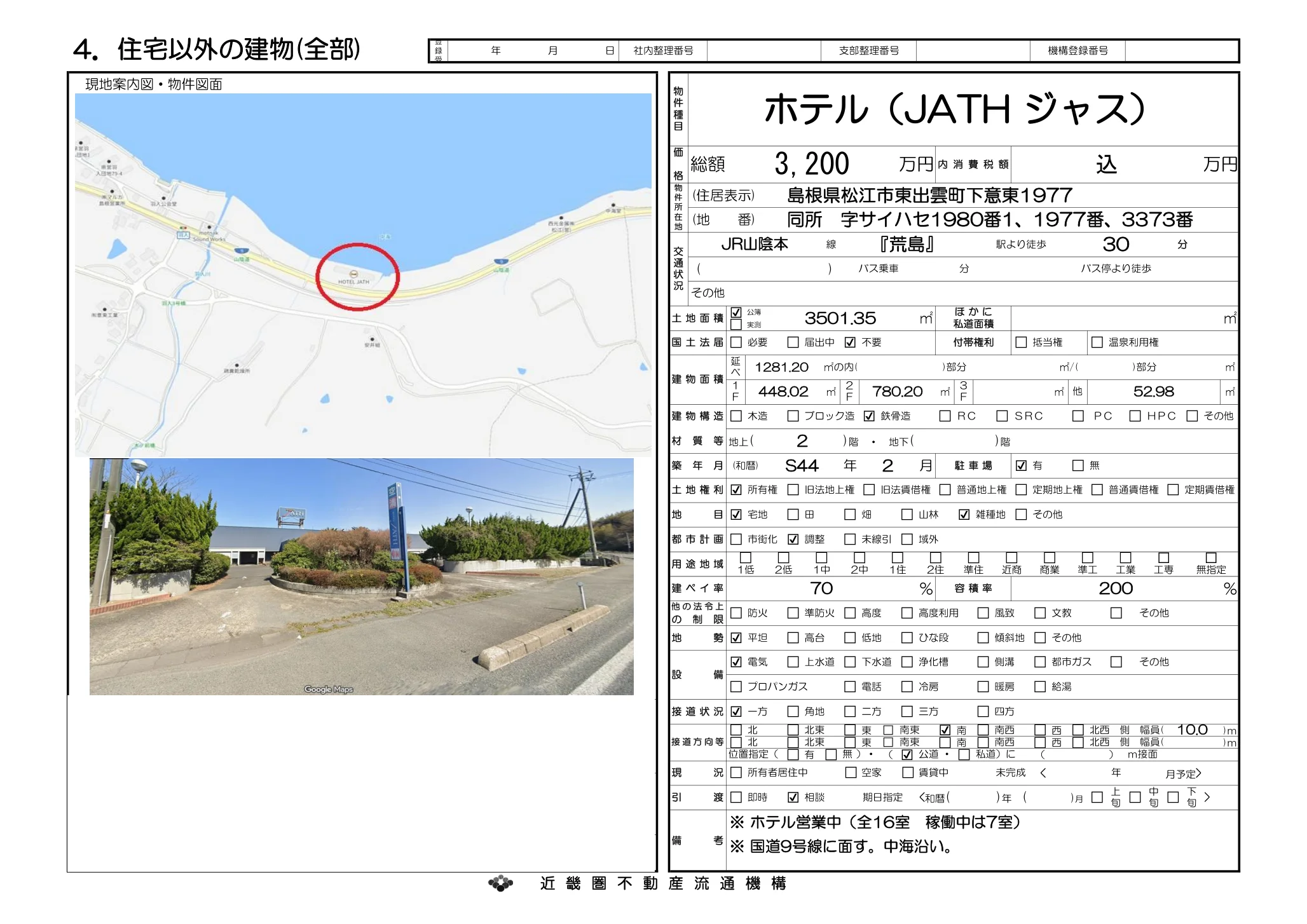Uncheck the 所有権 checkbox
Screen dimensions: 1307x924
click(736, 490)
